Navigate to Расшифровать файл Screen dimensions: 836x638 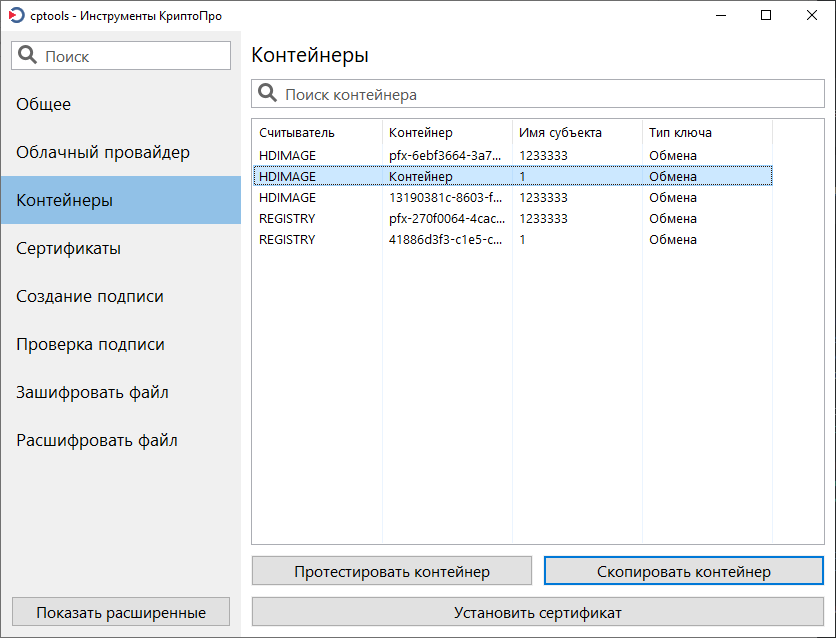pyautogui.click(x=96, y=440)
